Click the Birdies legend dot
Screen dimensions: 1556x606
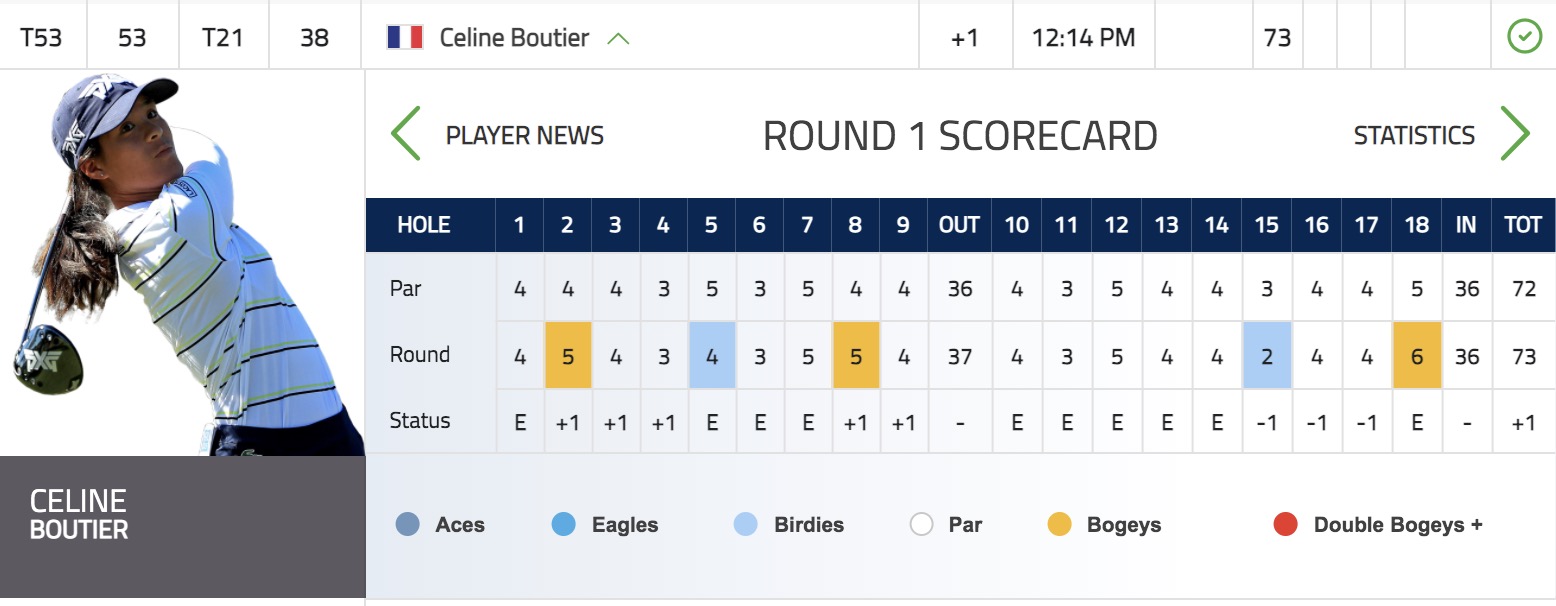tap(746, 524)
